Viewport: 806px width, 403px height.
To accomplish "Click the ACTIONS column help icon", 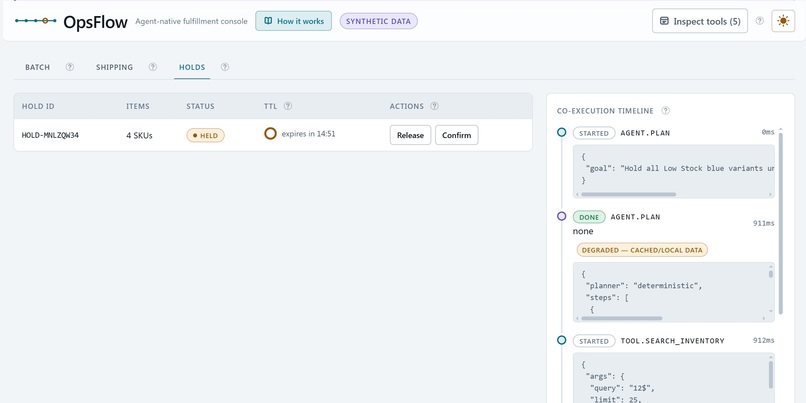I will click(x=434, y=106).
